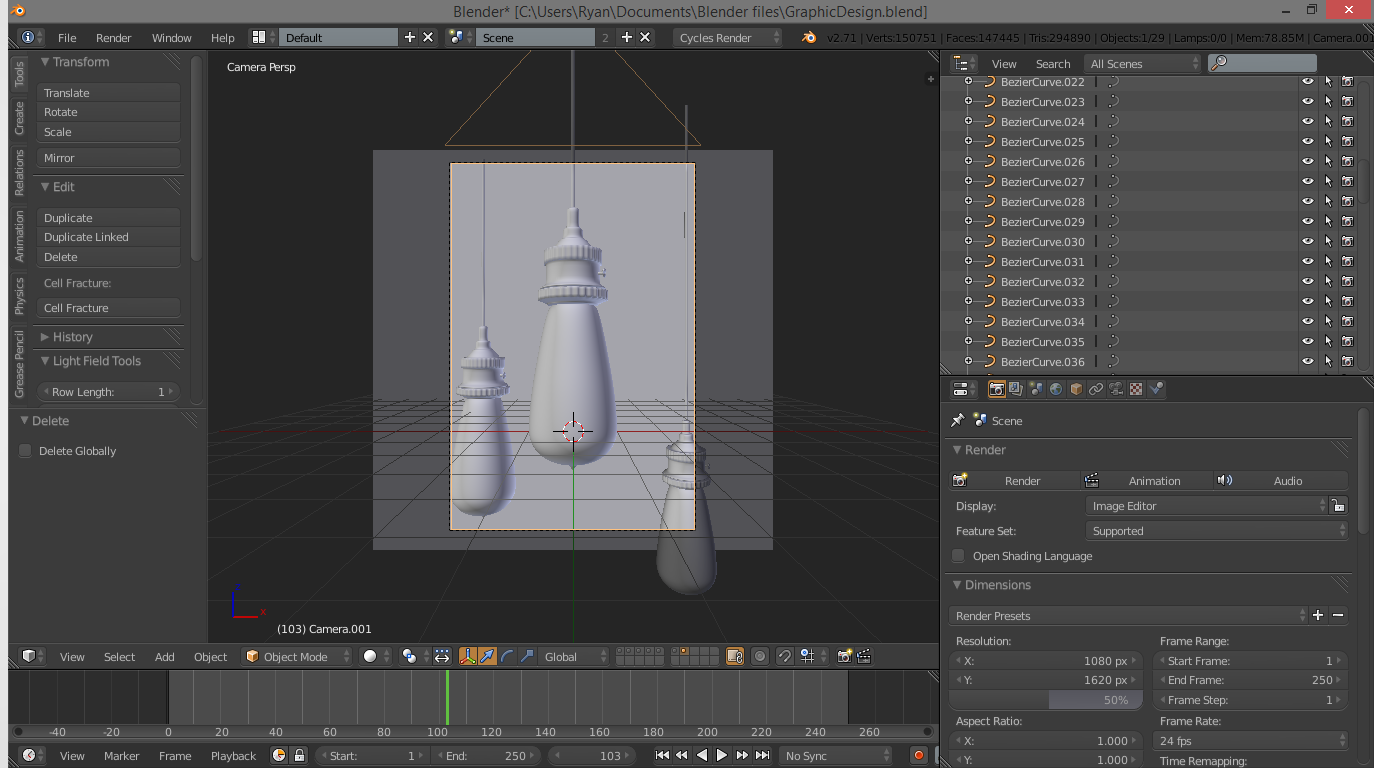Toggle timeline preview range clock icon
The width and height of the screenshot is (1374, 768).
279,756
